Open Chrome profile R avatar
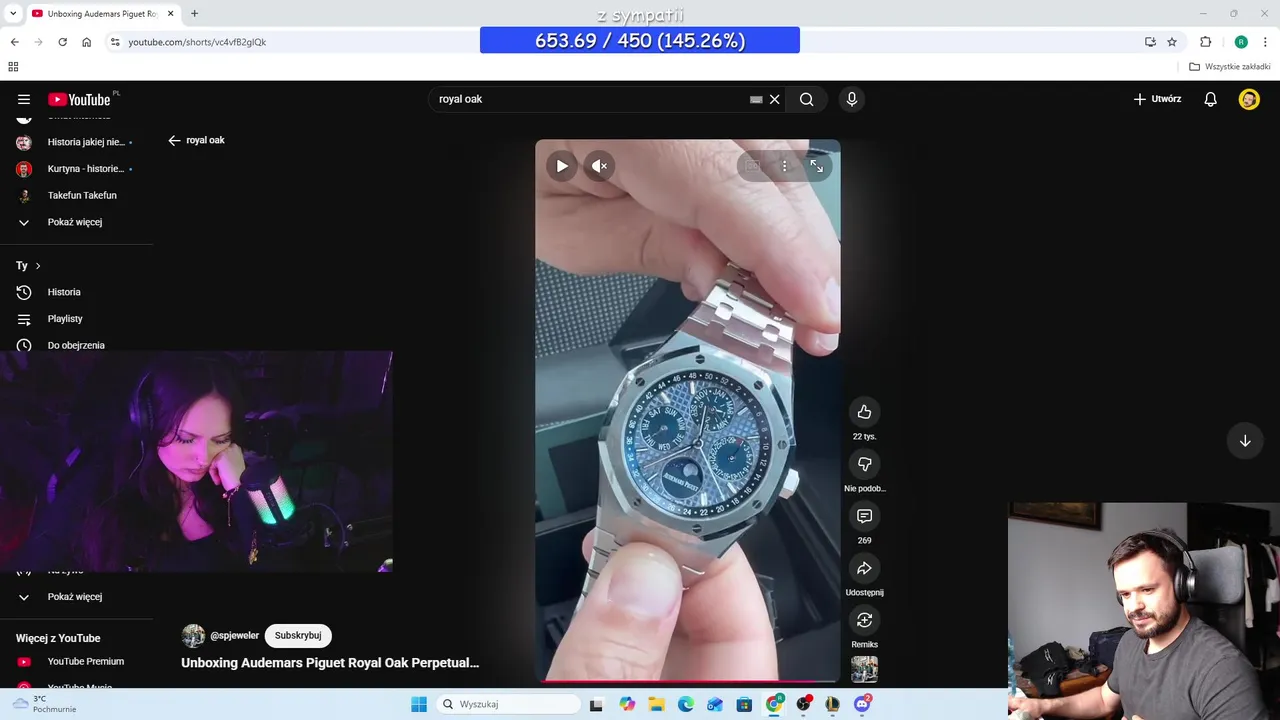 tap(1241, 42)
